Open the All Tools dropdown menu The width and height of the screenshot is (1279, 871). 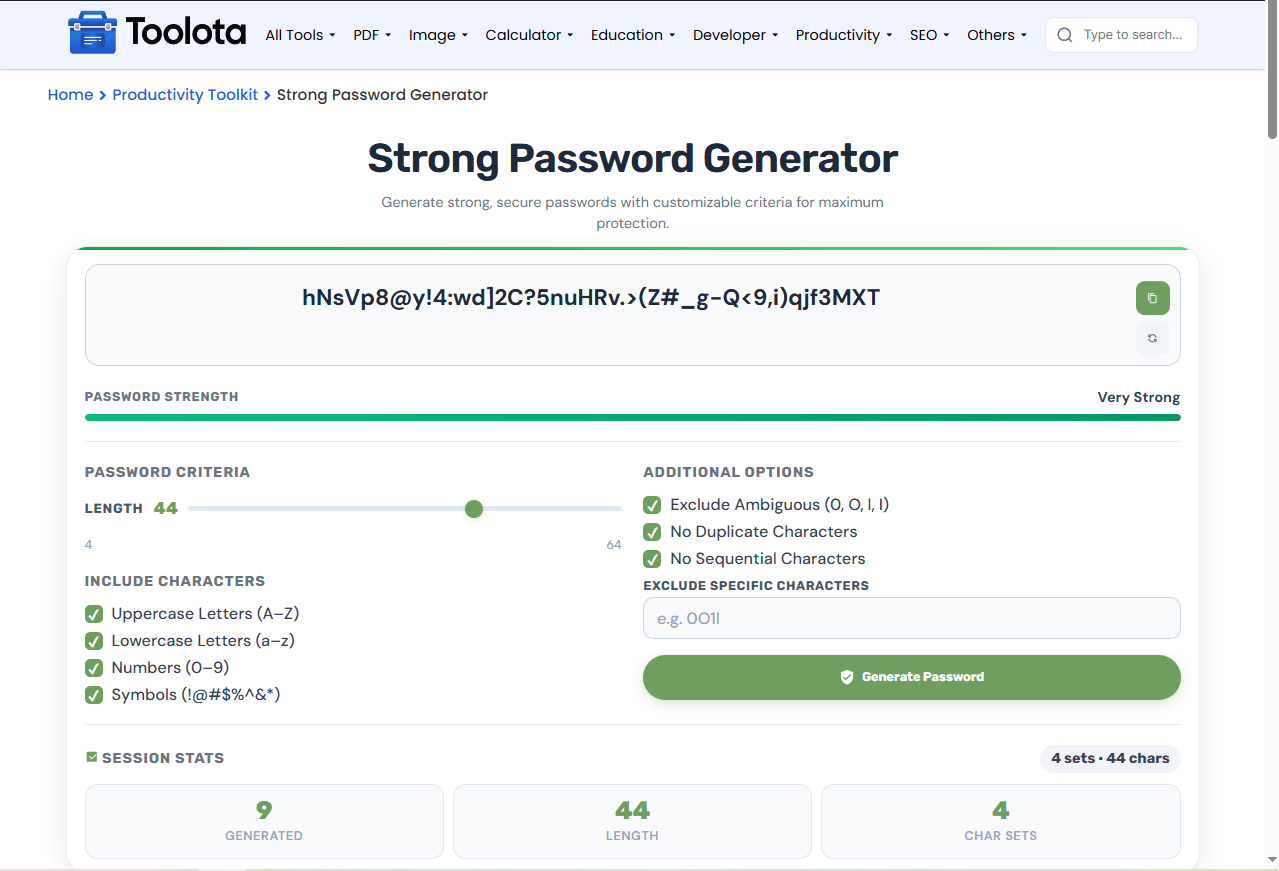[x=300, y=35]
